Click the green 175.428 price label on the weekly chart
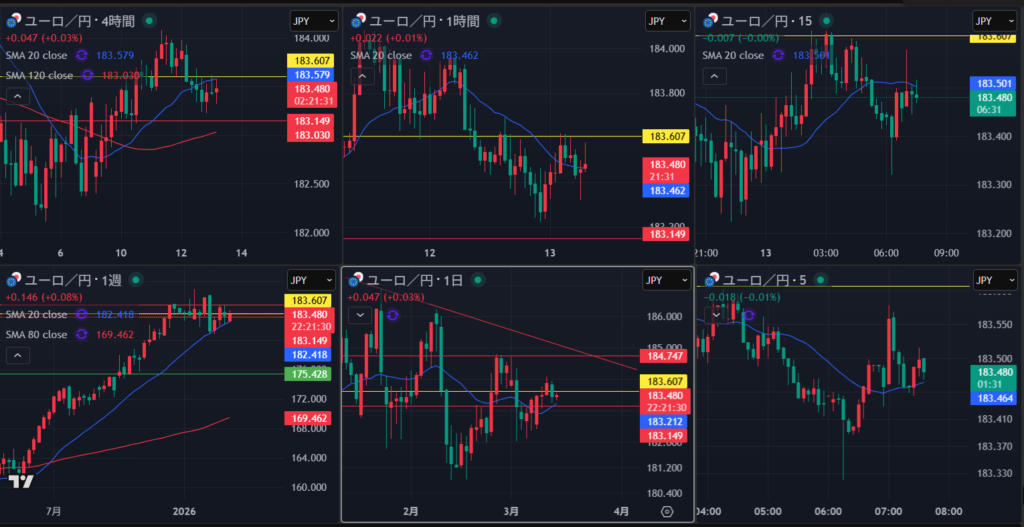Viewport: 1024px width, 527px height. pos(308,374)
